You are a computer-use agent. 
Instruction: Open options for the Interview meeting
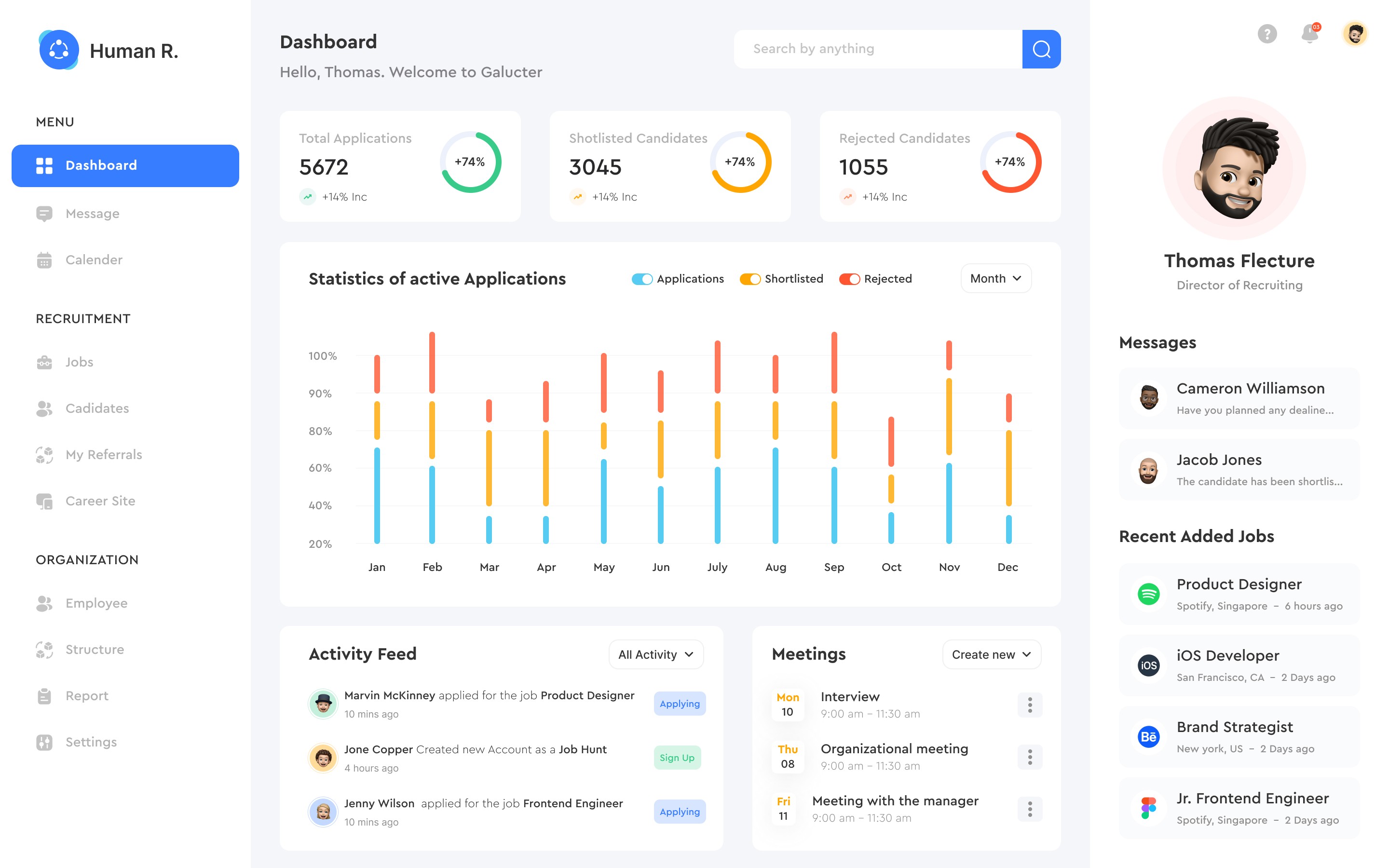click(x=1030, y=705)
